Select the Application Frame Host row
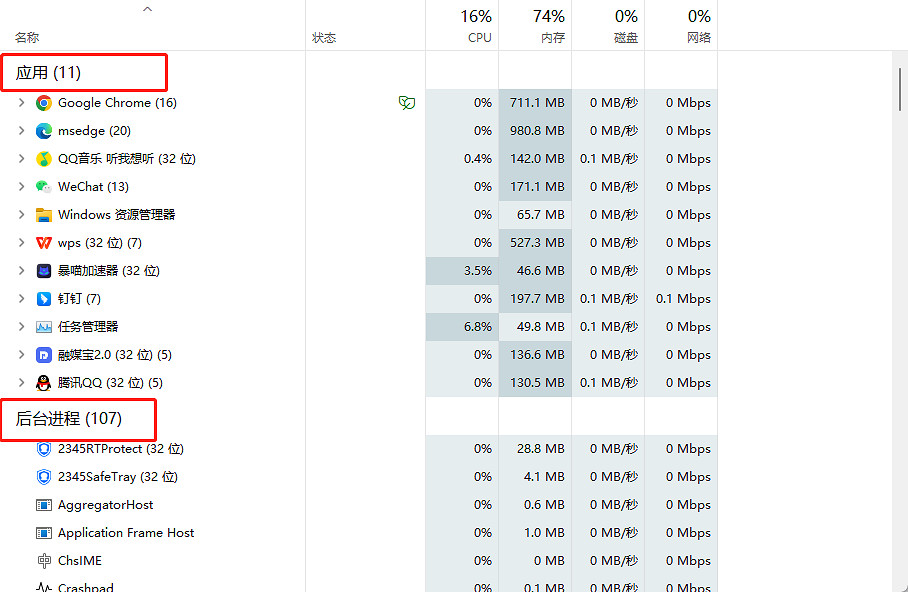 [x=126, y=533]
